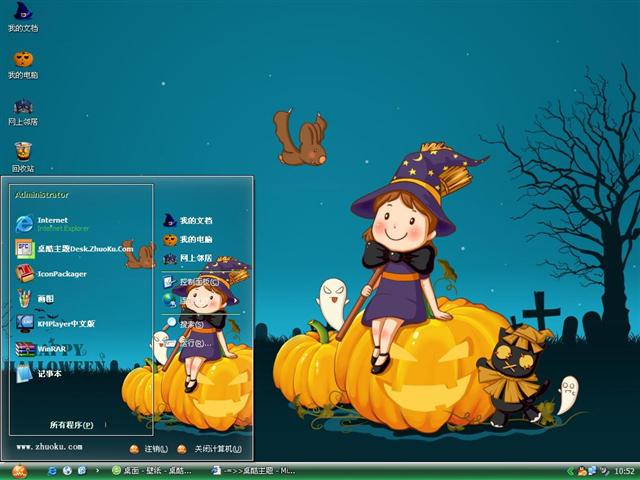Switch to 桌酷主题 taskbar window
This screenshot has width=640, height=480.
pyautogui.click(x=254, y=471)
